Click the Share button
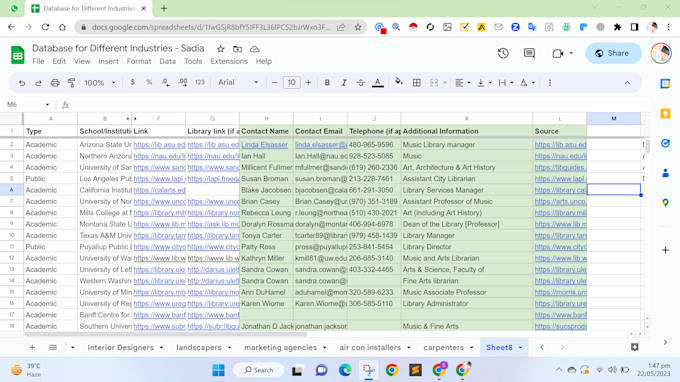Screen dimensions: 680x382 [613, 53]
